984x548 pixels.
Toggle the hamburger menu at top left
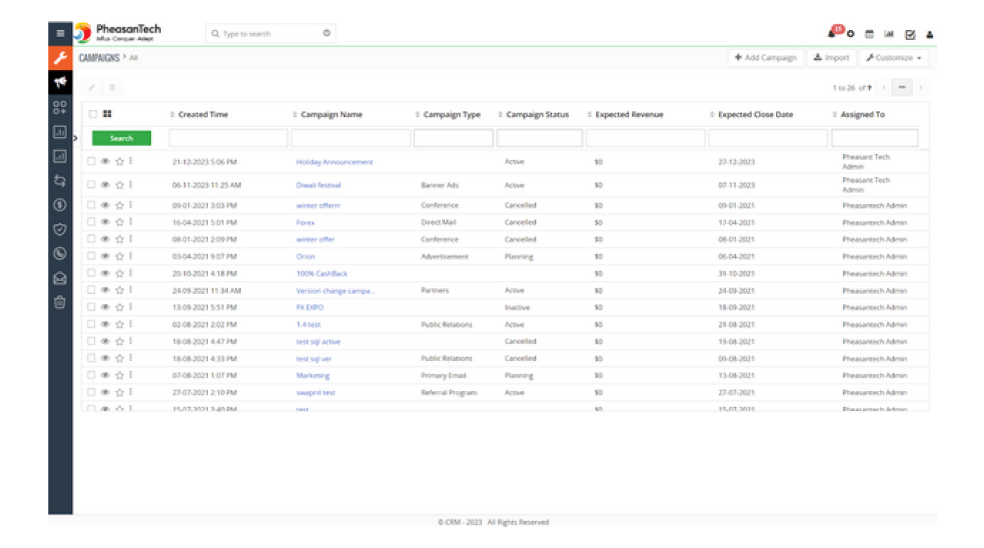coord(60,33)
